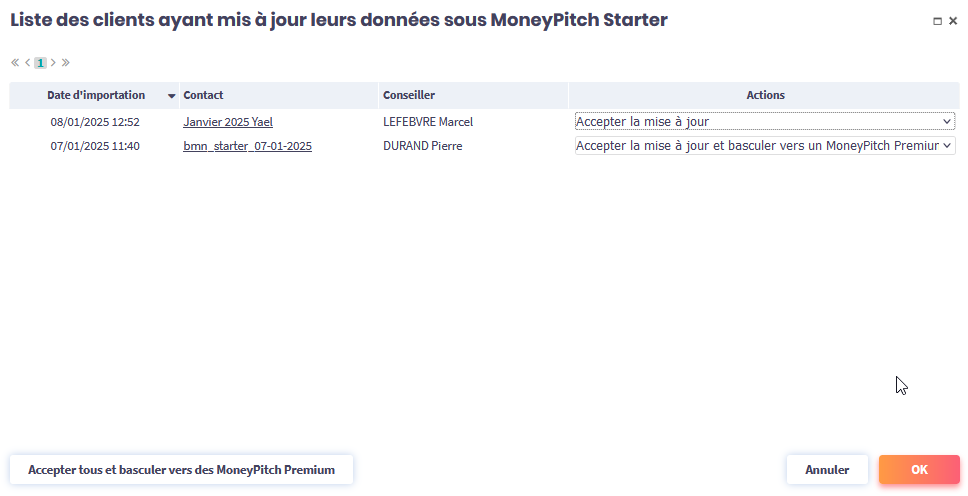Click the Date d'importation column header
The height and width of the screenshot is (496, 968).
pyautogui.click(x=96, y=95)
